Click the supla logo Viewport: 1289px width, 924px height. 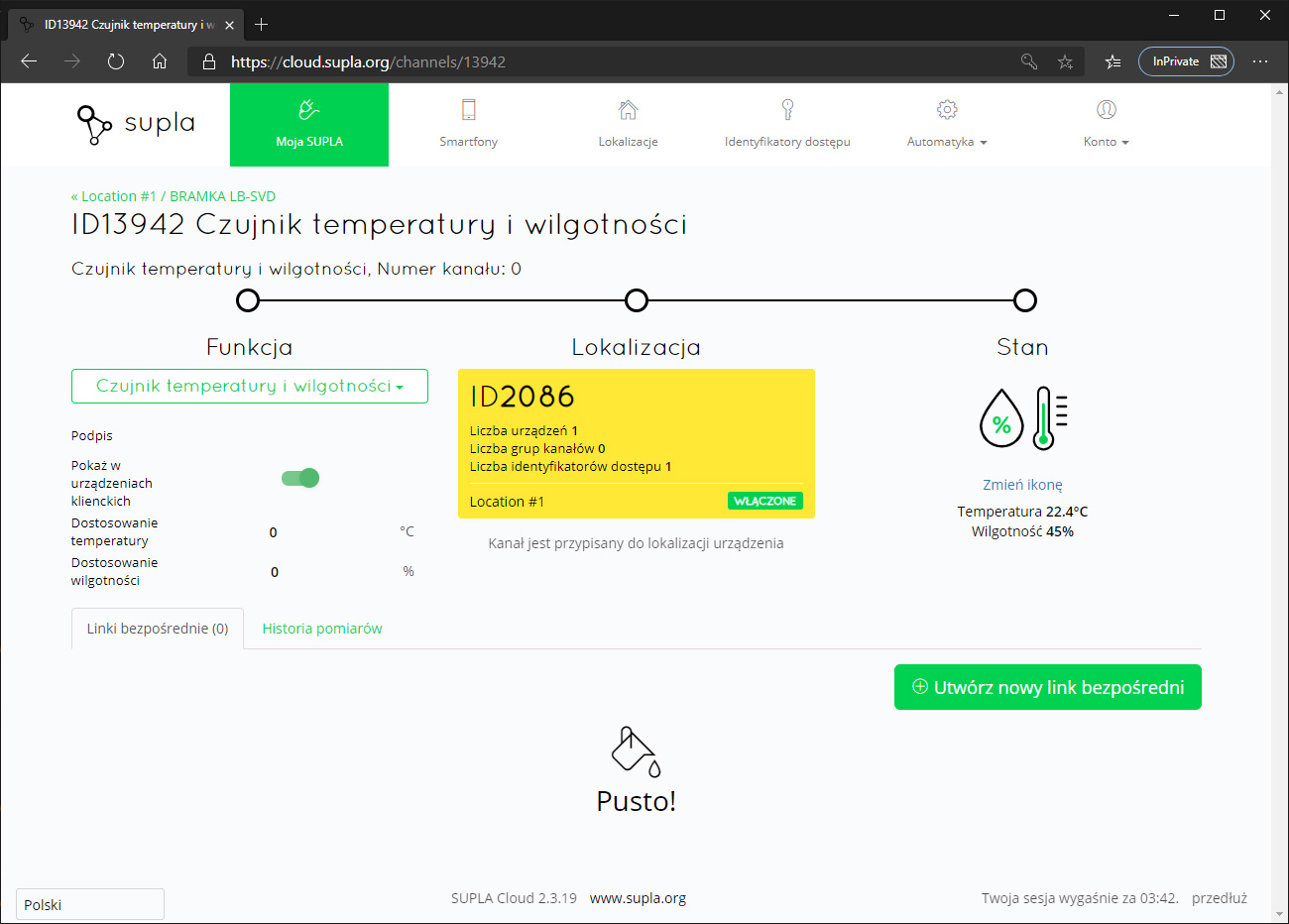(136, 124)
